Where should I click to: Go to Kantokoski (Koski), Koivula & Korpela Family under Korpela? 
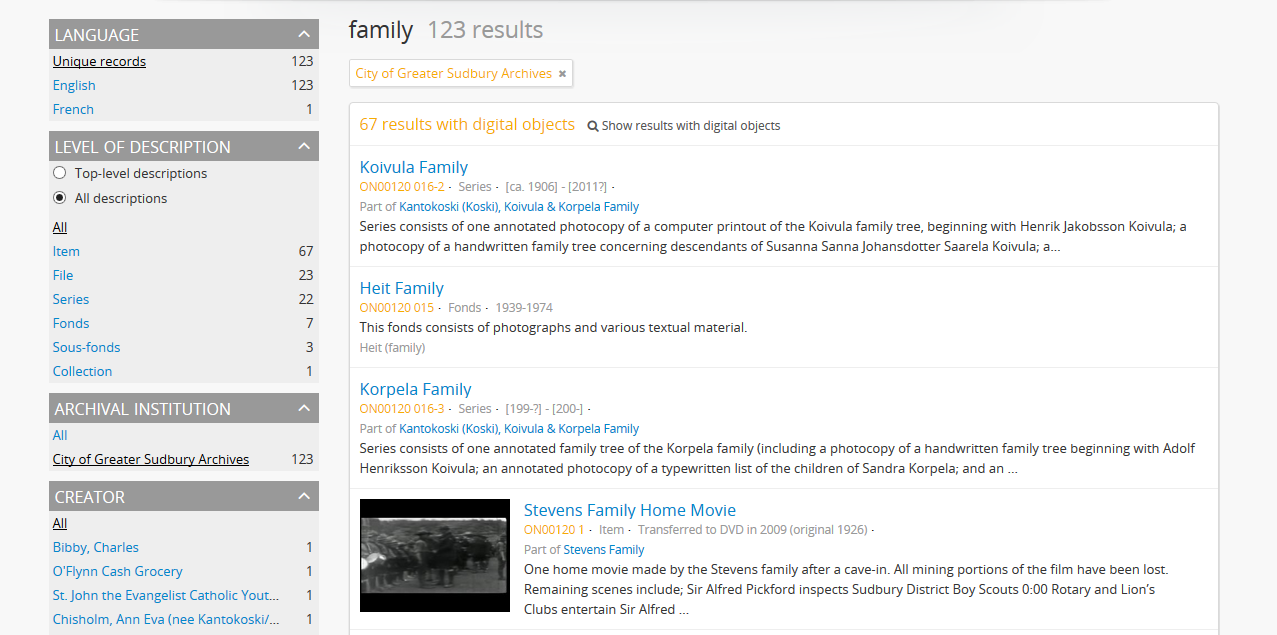click(x=519, y=428)
